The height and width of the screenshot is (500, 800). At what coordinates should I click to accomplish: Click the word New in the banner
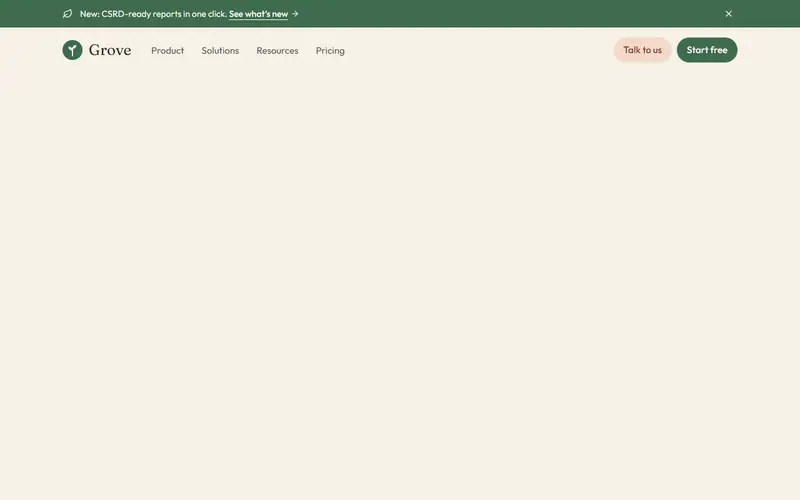89,14
